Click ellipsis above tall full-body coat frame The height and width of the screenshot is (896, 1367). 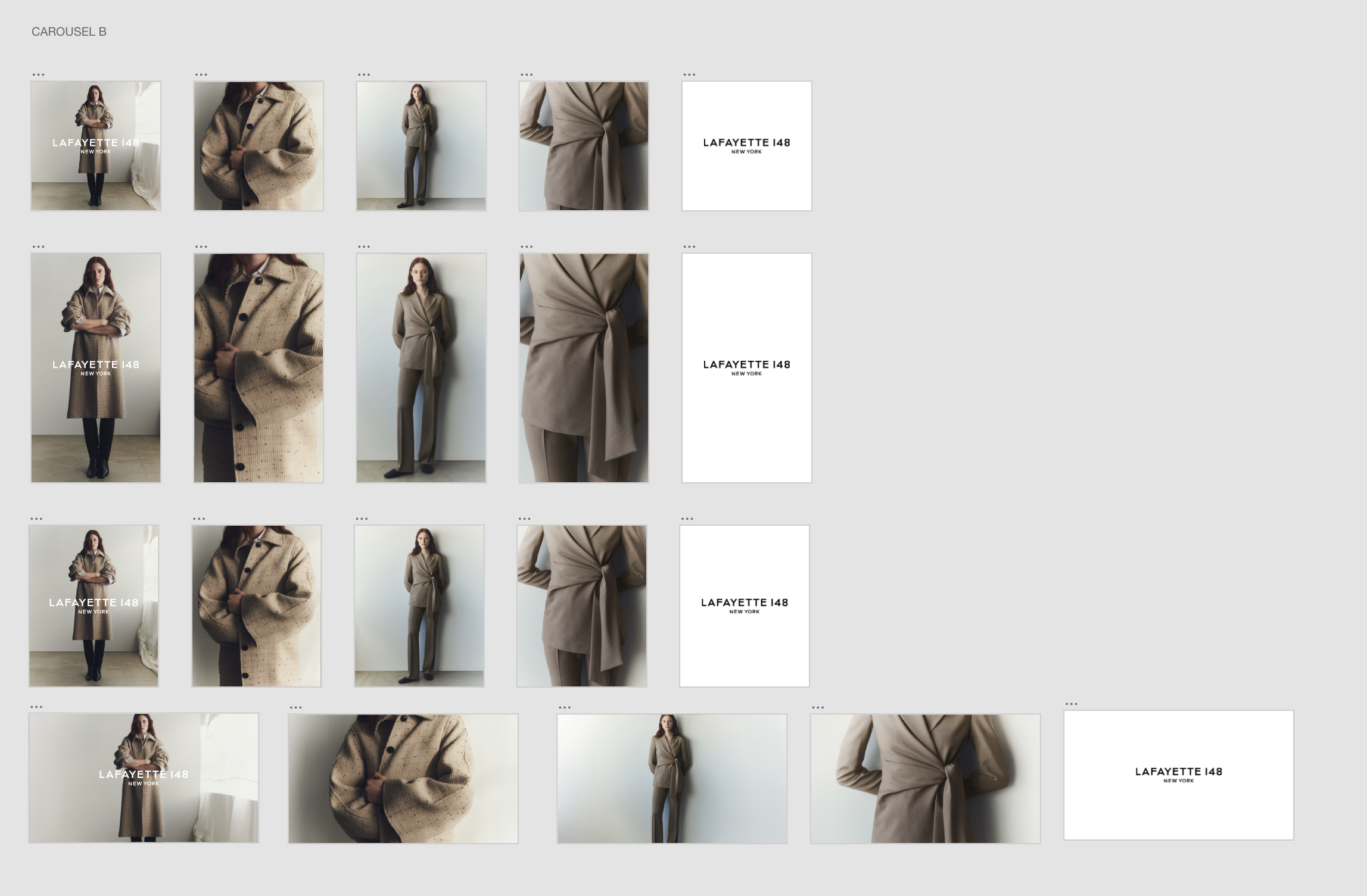[x=38, y=246]
